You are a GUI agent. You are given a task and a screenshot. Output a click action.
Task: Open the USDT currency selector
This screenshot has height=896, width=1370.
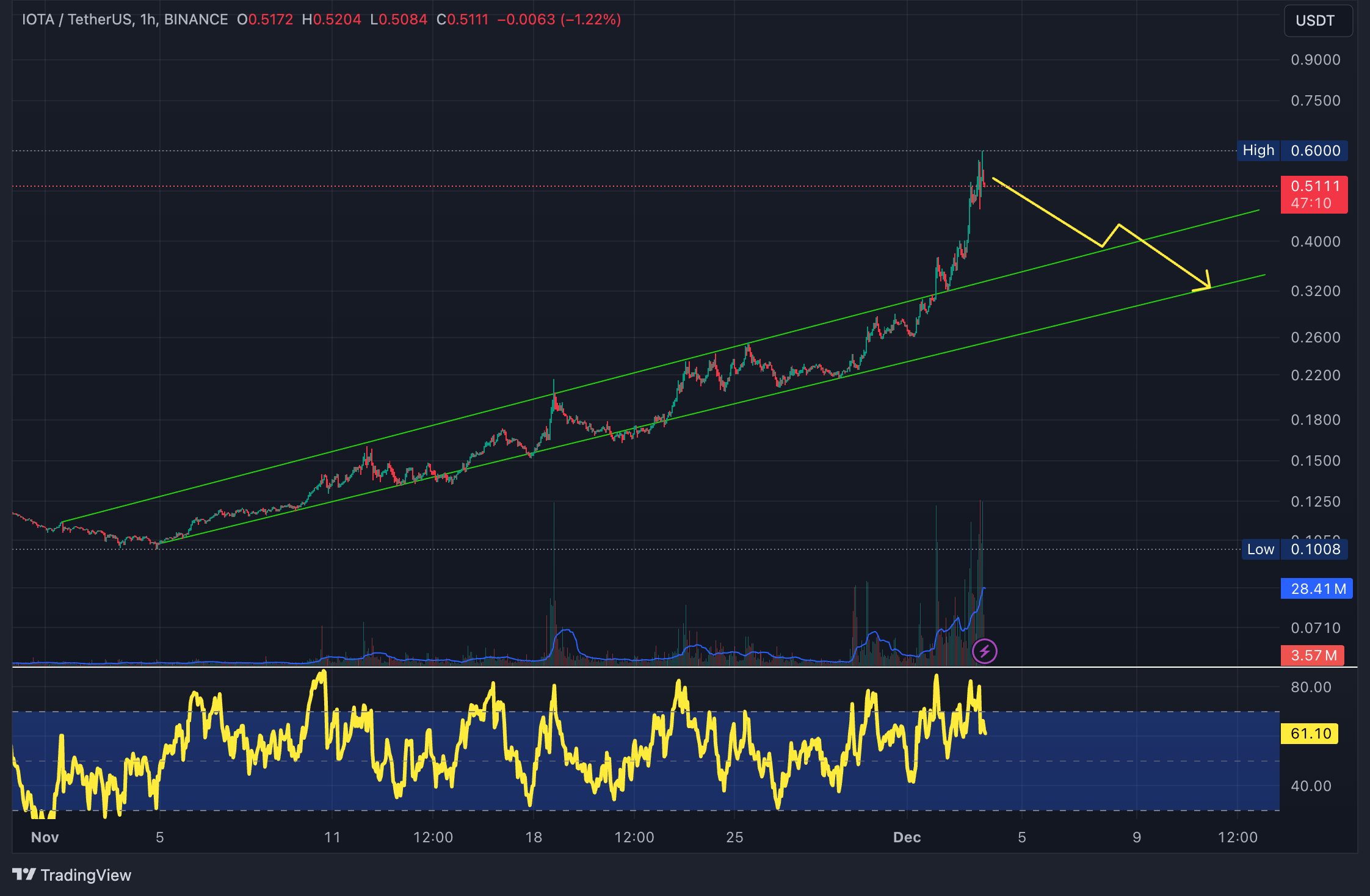(1318, 21)
